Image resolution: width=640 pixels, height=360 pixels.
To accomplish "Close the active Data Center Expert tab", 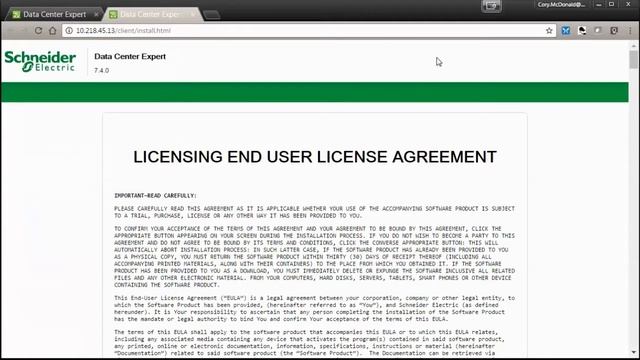I will (193, 14).
